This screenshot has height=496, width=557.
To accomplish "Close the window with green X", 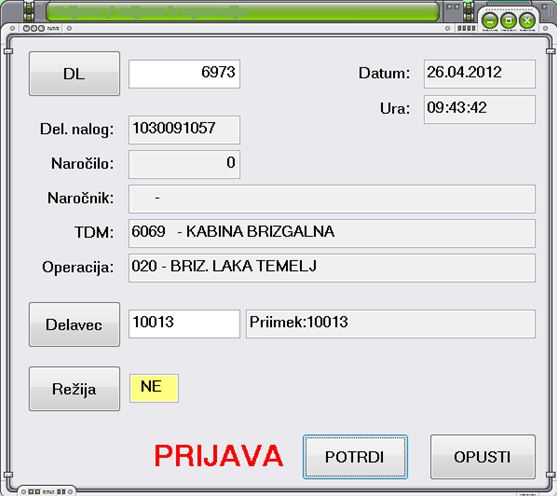I will 527,21.
